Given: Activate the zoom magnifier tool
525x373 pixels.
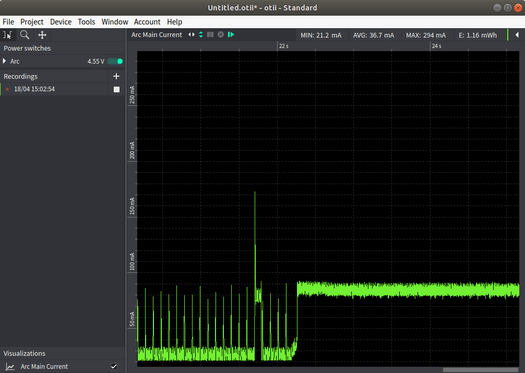Looking at the screenshot, I should point(24,35).
